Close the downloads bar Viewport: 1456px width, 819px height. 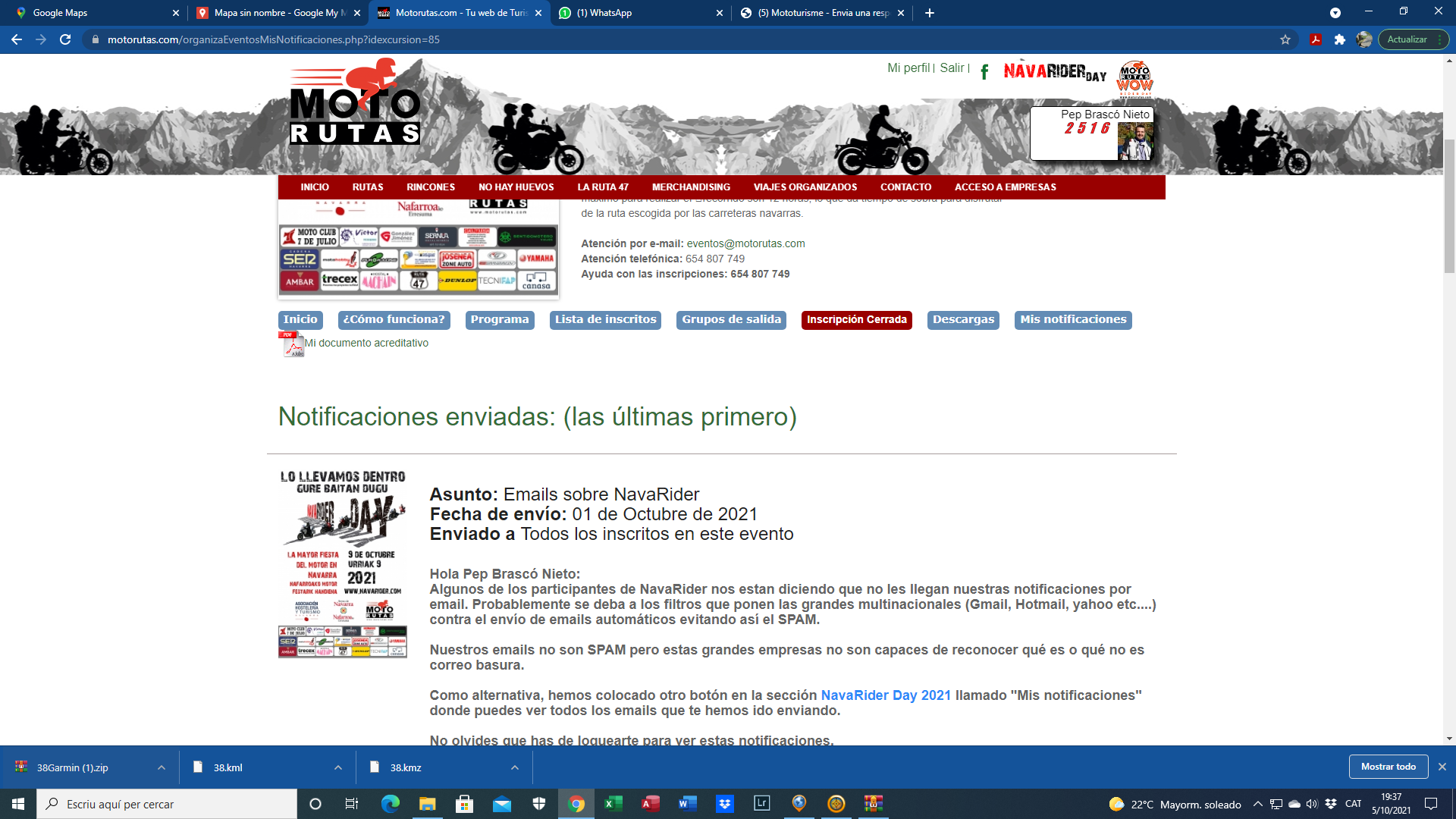(1442, 767)
